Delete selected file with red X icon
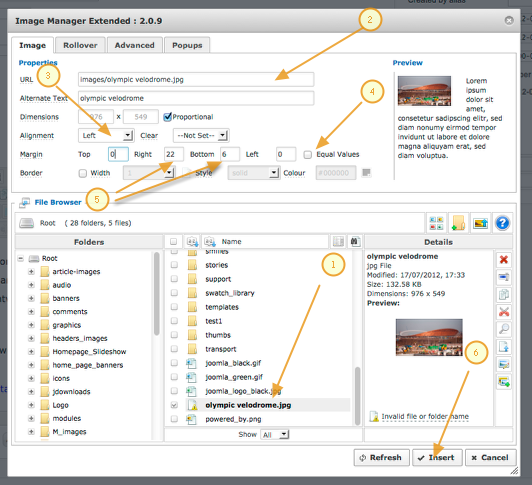 (x=504, y=260)
